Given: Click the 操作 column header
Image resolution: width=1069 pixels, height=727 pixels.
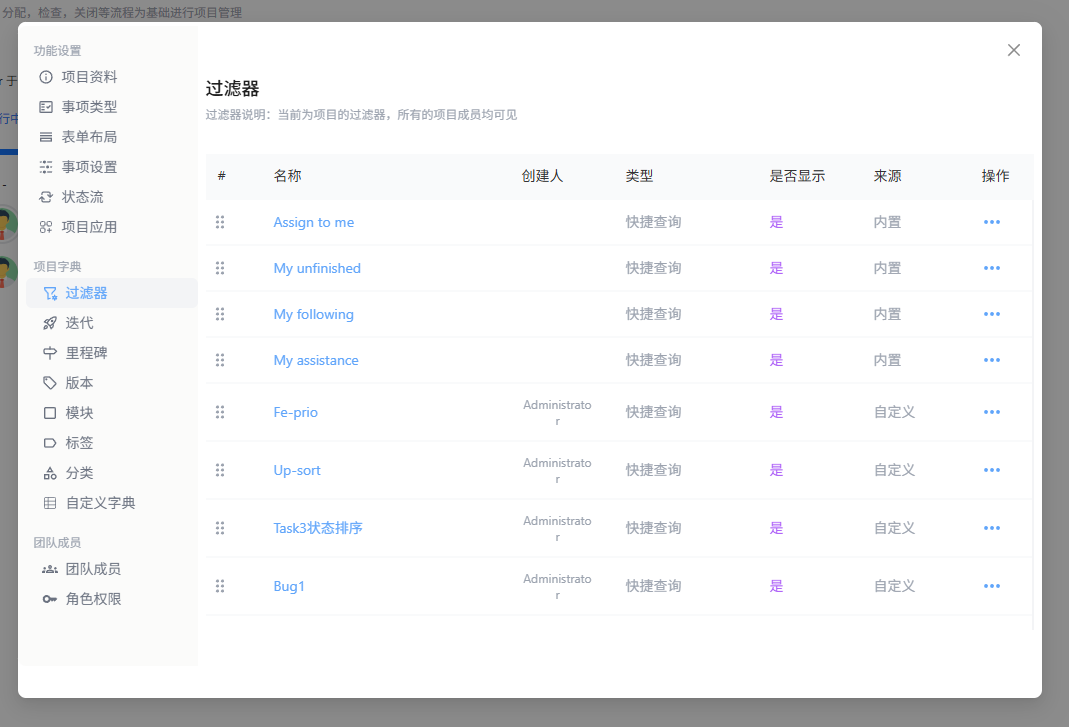Looking at the screenshot, I should 995,176.
